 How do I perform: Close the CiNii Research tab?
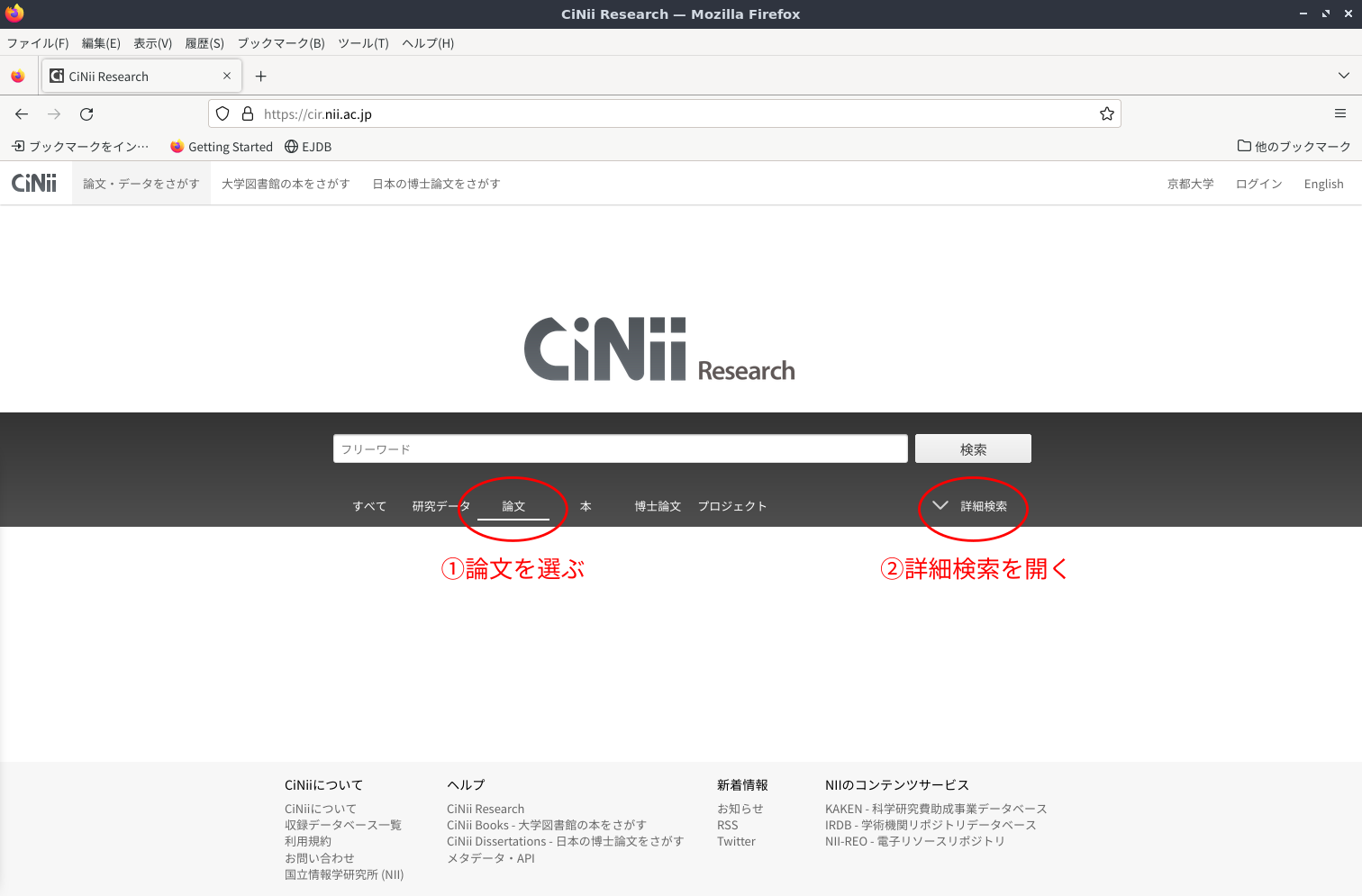(x=227, y=76)
